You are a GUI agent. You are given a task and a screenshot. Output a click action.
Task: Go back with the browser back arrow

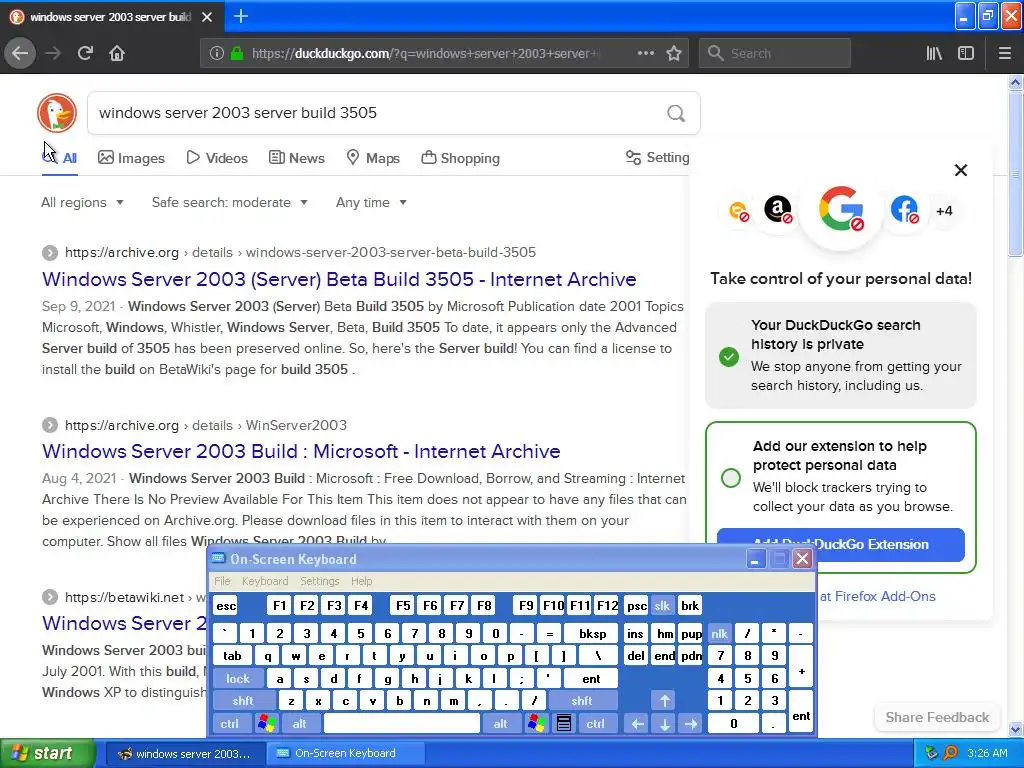click(x=20, y=53)
